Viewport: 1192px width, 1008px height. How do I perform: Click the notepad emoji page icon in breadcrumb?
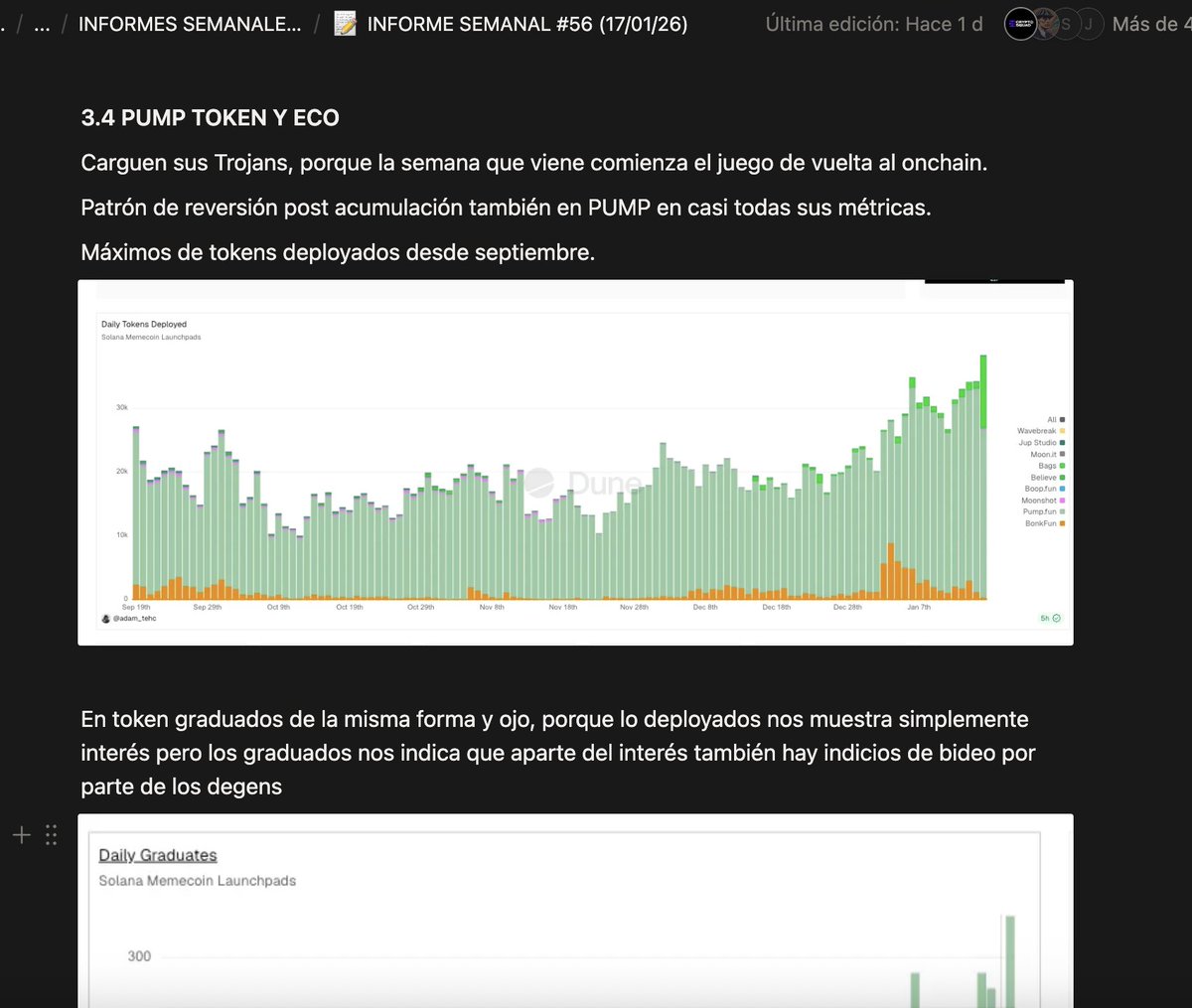pyautogui.click(x=345, y=24)
